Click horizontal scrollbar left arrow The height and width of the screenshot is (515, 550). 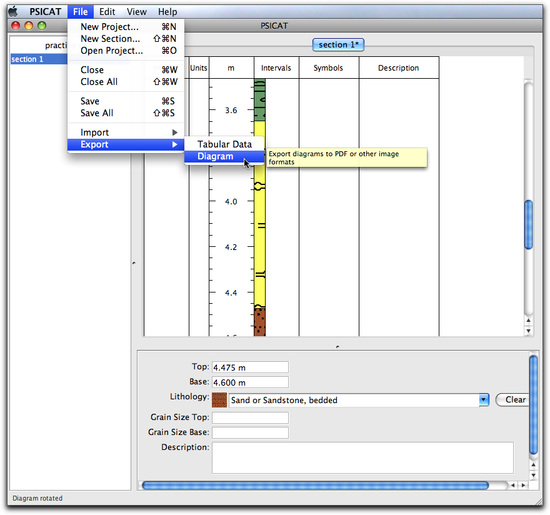coord(513,486)
